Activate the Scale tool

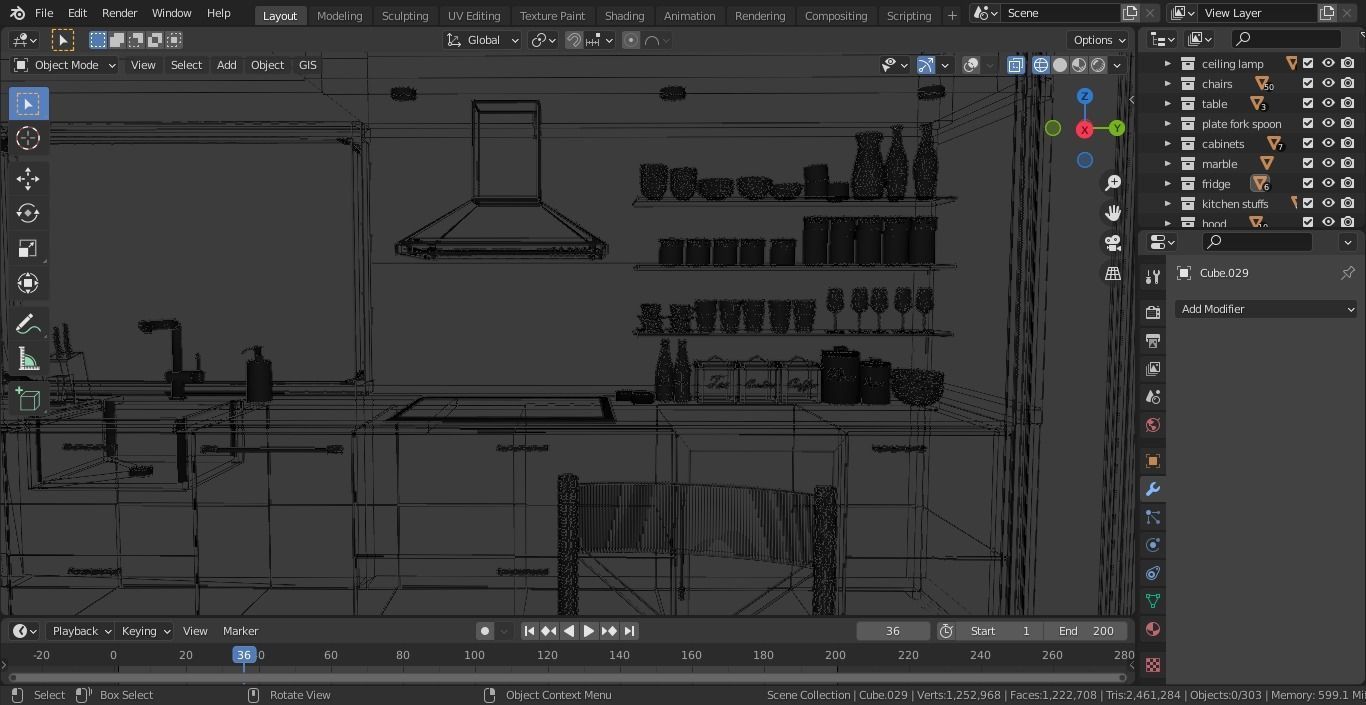(28, 248)
